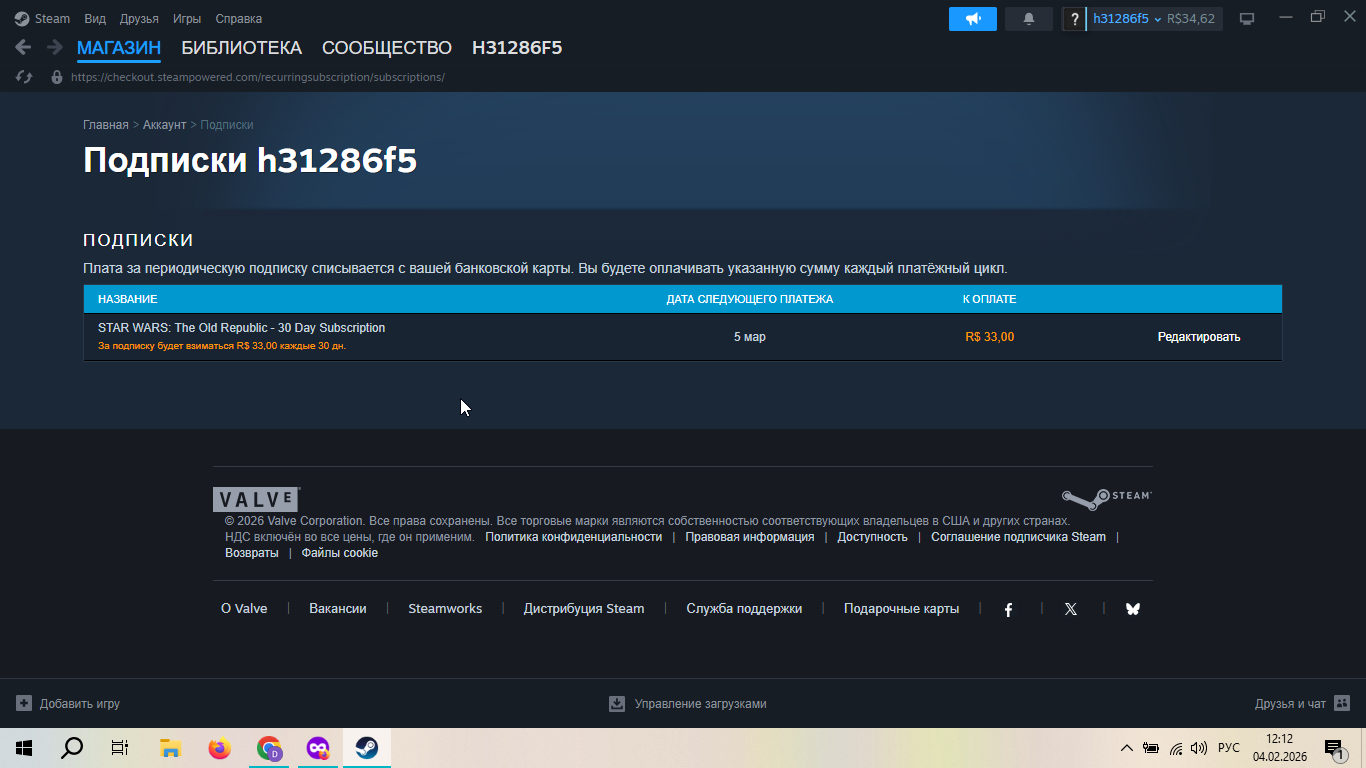Image resolution: width=1366 pixels, height=768 pixels.
Task: Click the page URL address text
Action: point(258,77)
